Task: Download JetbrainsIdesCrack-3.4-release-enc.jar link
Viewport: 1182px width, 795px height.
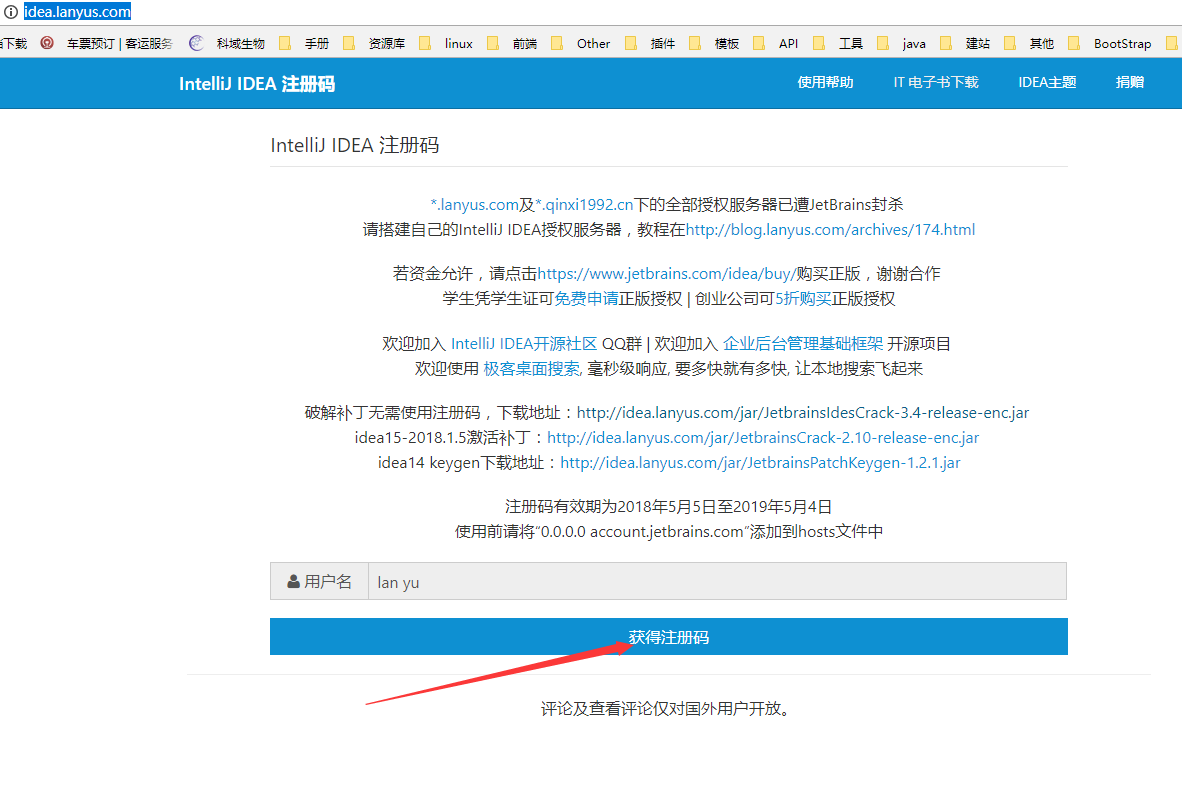Action: pos(803,413)
